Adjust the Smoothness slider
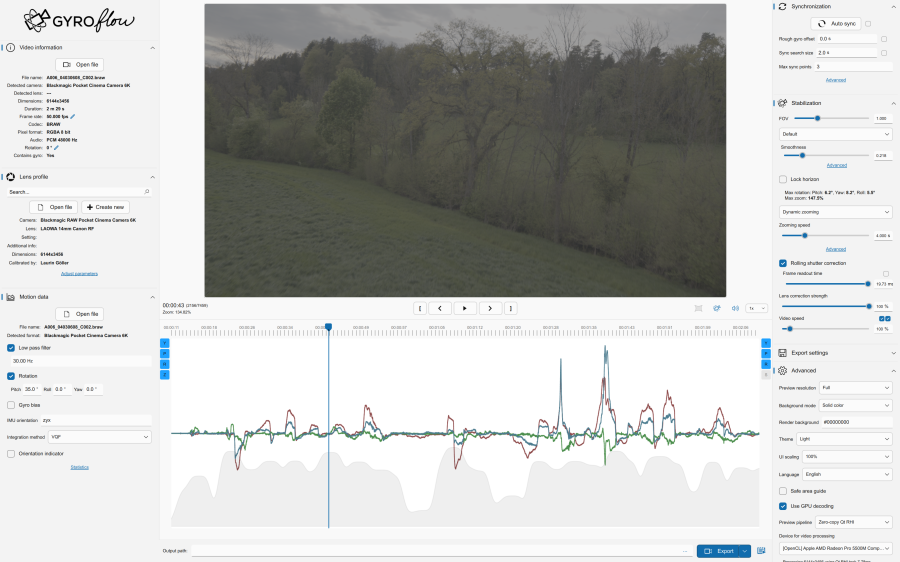The image size is (900, 562). (x=801, y=155)
